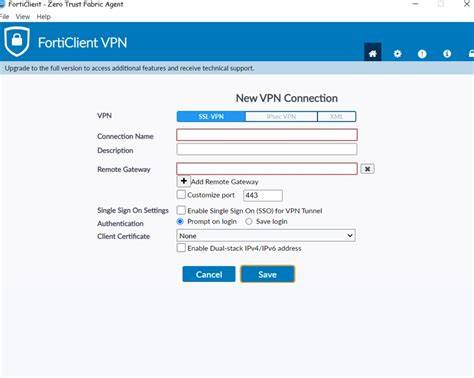The image size is (474, 378).
Task: Enable the Customize port checkbox
Action: pyautogui.click(x=181, y=194)
